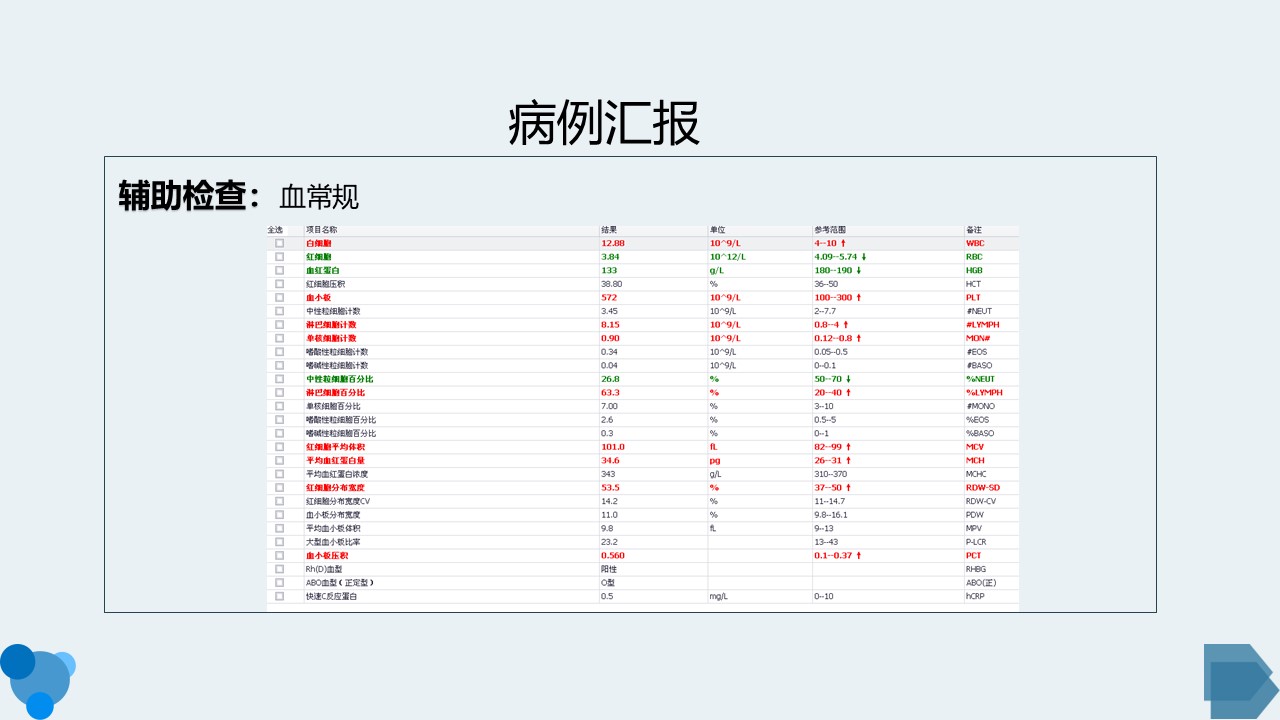Image resolution: width=1280 pixels, height=720 pixels.
Task: Click the 参考范围 column header
Action: click(830, 230)
